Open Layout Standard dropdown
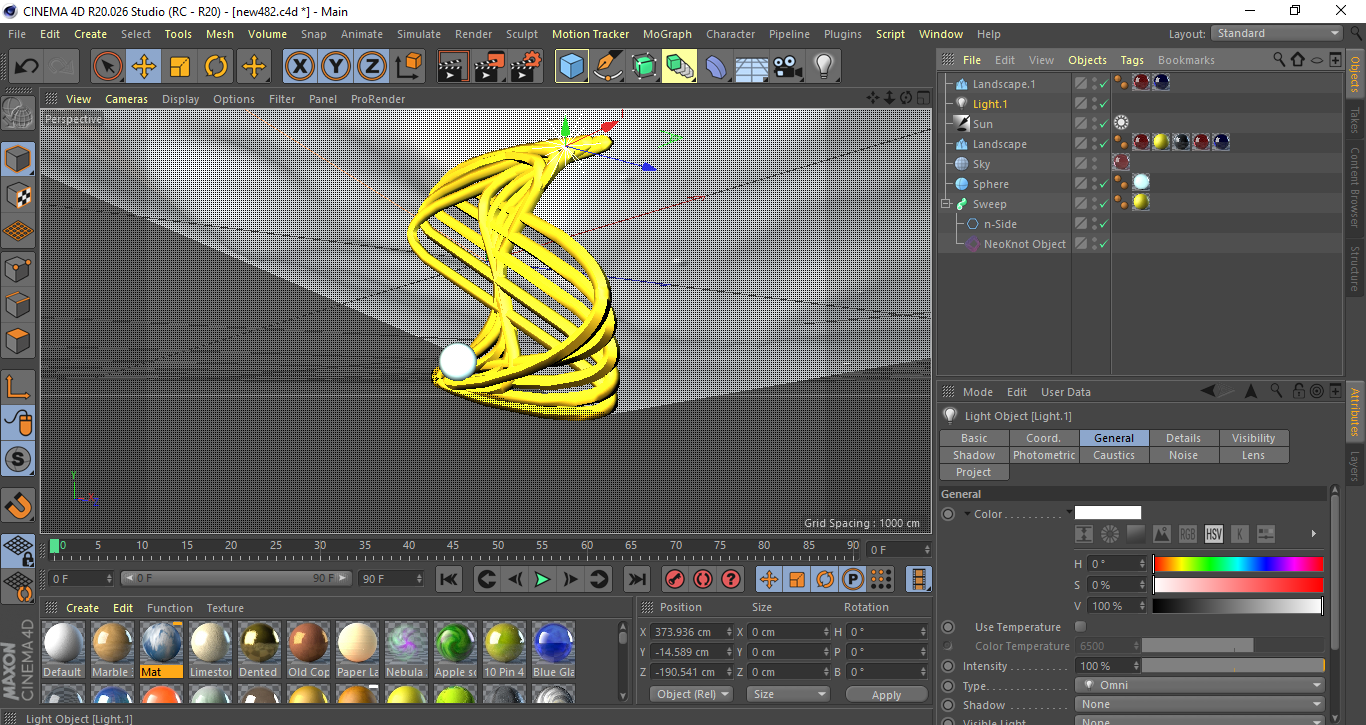Viewport: 1366px width, 725px height. pos(1276,34)
